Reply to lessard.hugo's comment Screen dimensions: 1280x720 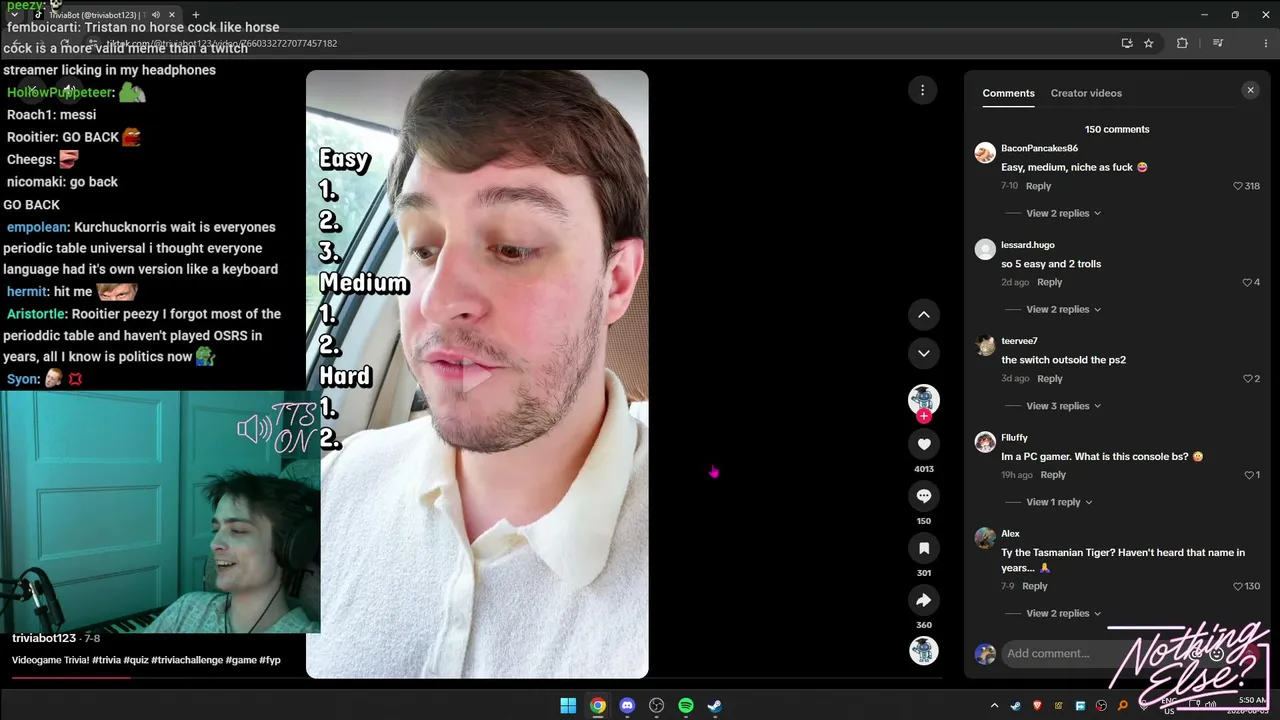tap(1049, 282)
